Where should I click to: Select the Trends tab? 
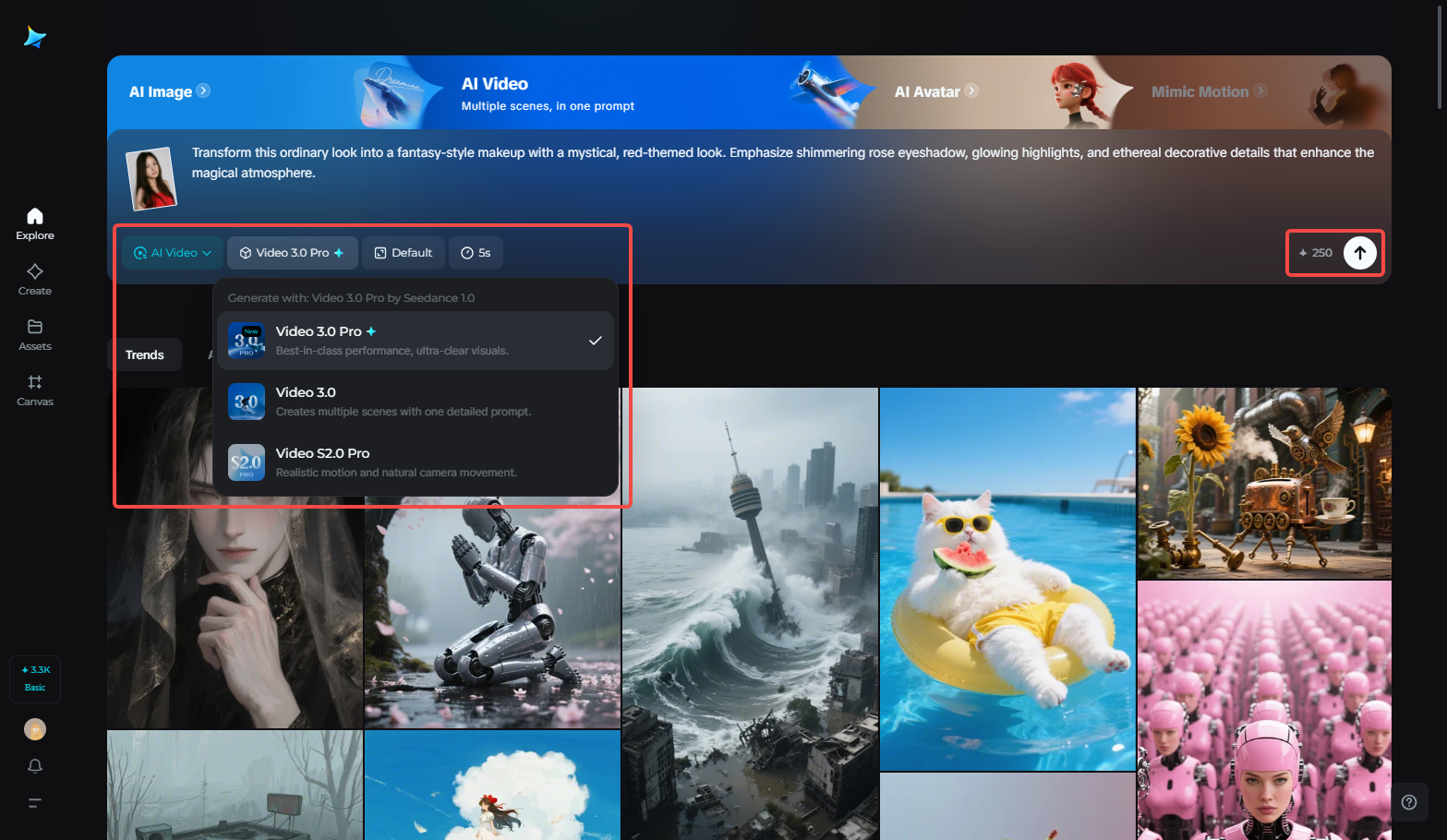click(x=145, y=355)
